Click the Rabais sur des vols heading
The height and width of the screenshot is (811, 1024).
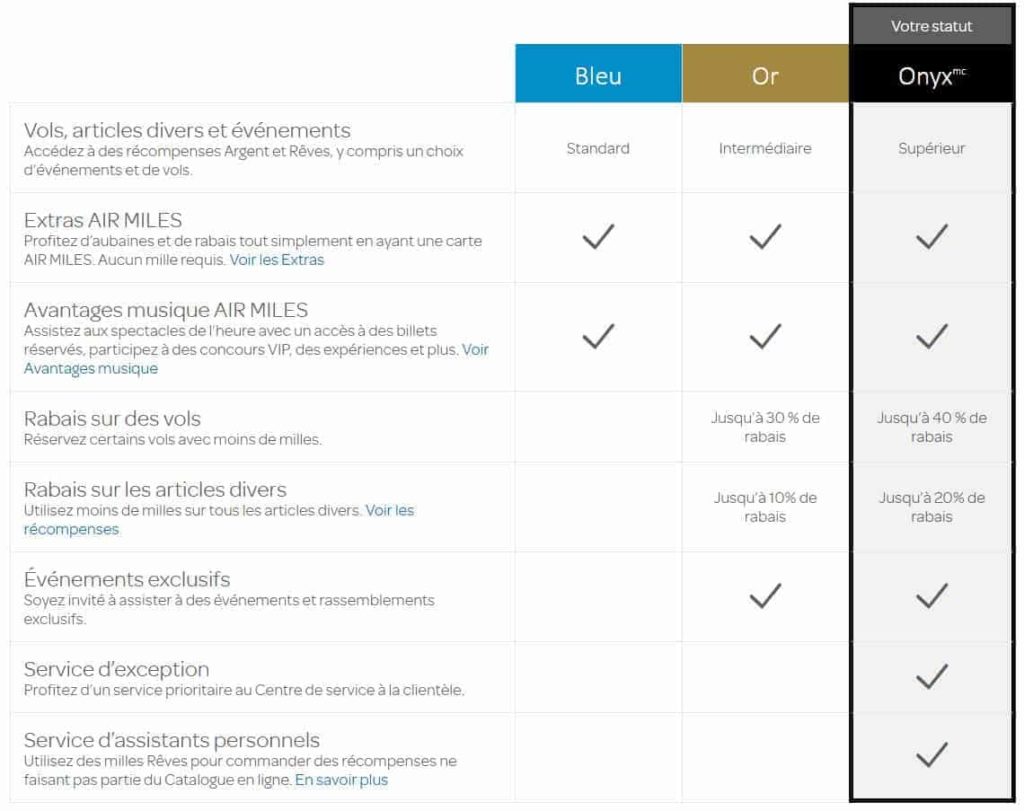[x=112, y=418]
